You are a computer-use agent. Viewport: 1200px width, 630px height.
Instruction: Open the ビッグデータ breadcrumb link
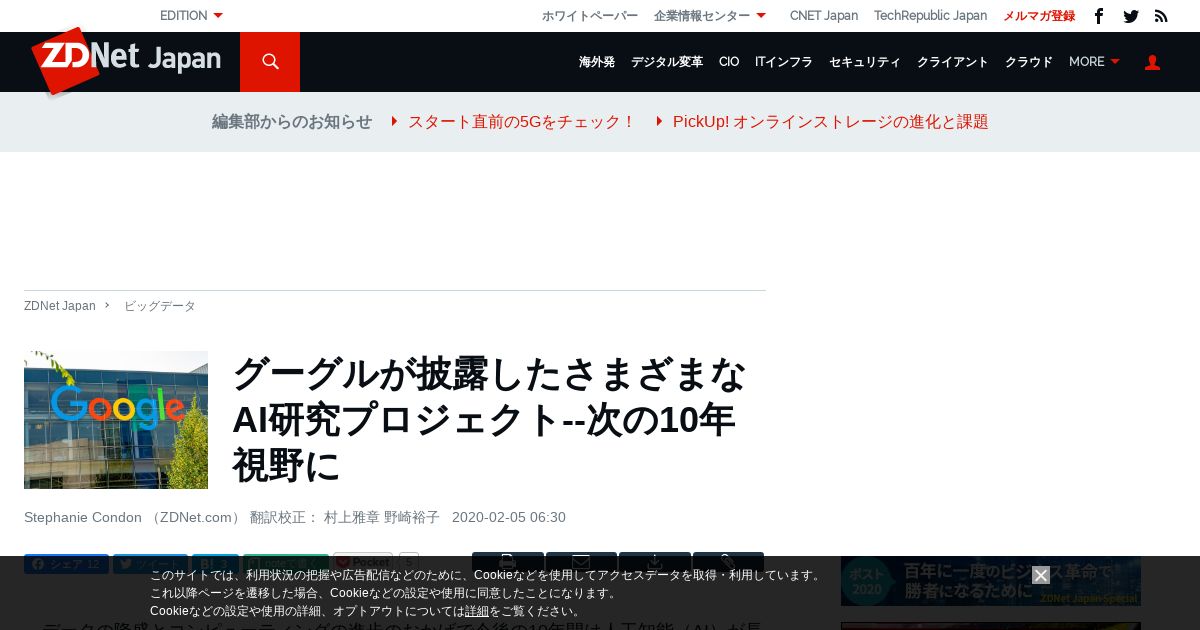coord(160,306)
